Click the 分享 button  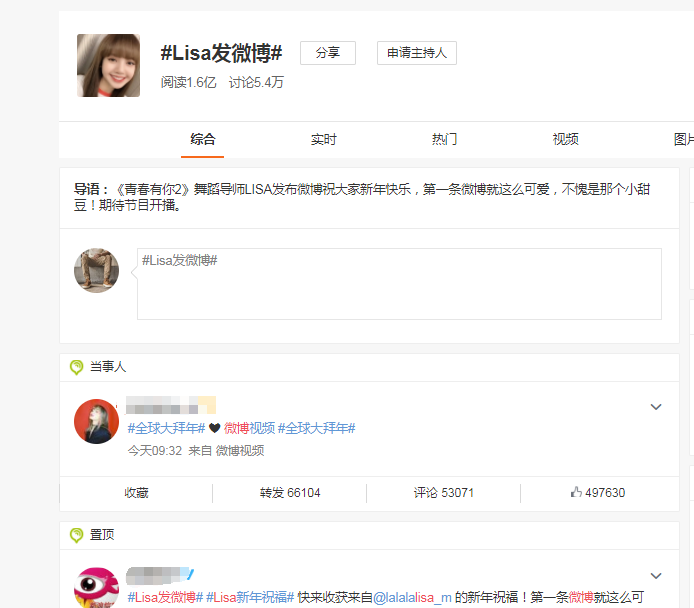click(328, 53)
